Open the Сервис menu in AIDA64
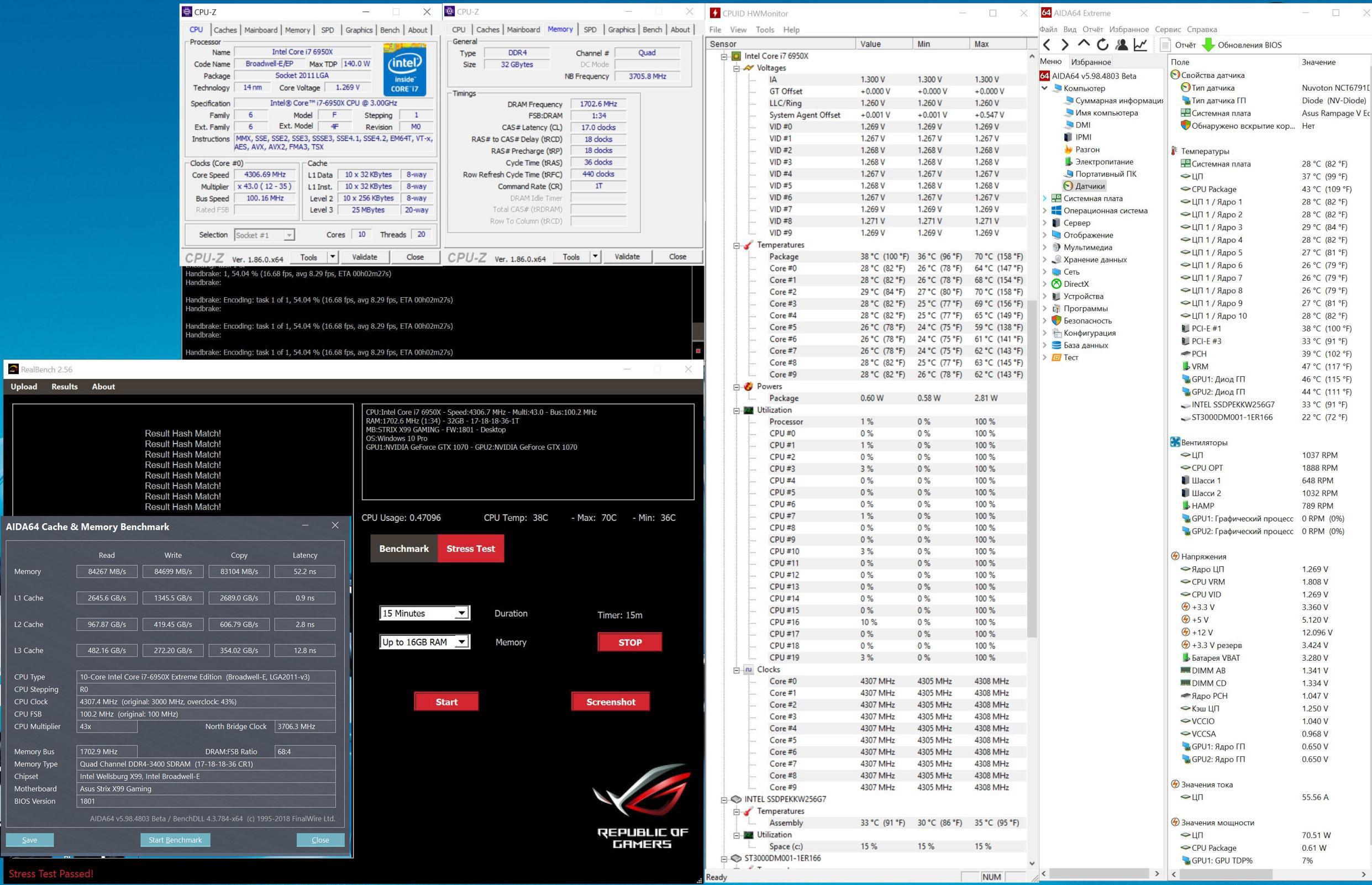The image size is (1372, 885). [x=1168, y=29]
